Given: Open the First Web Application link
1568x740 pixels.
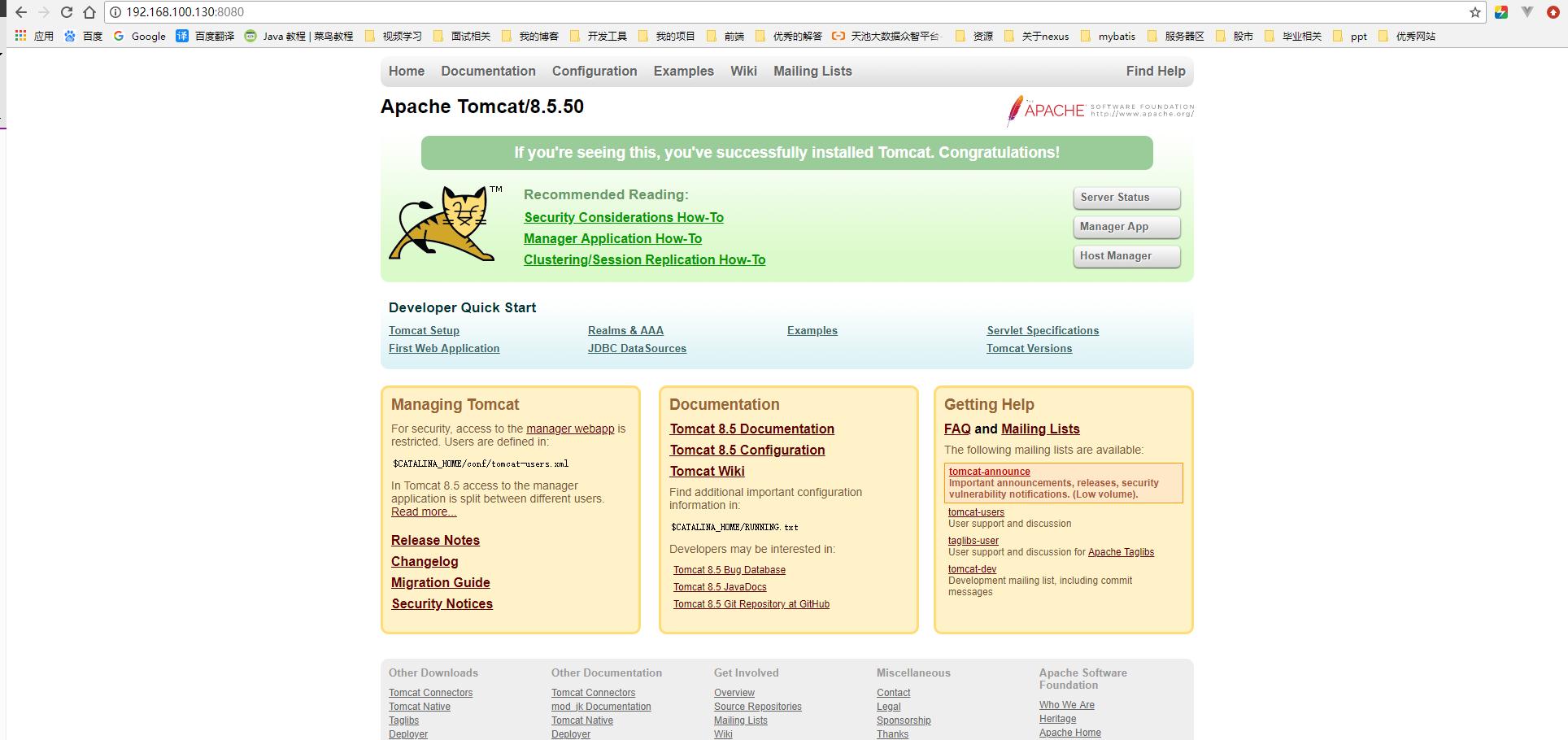Looking at the screenshot, I should tap(444, 348).
